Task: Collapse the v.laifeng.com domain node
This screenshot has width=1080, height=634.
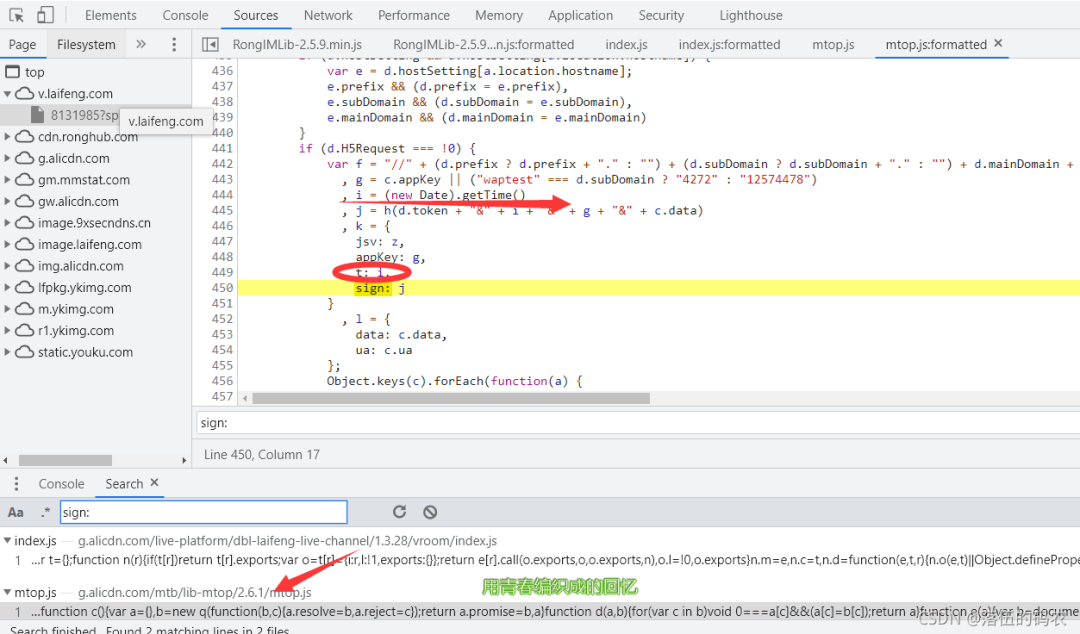Action: pyautogui.click(x=8, y=94)
